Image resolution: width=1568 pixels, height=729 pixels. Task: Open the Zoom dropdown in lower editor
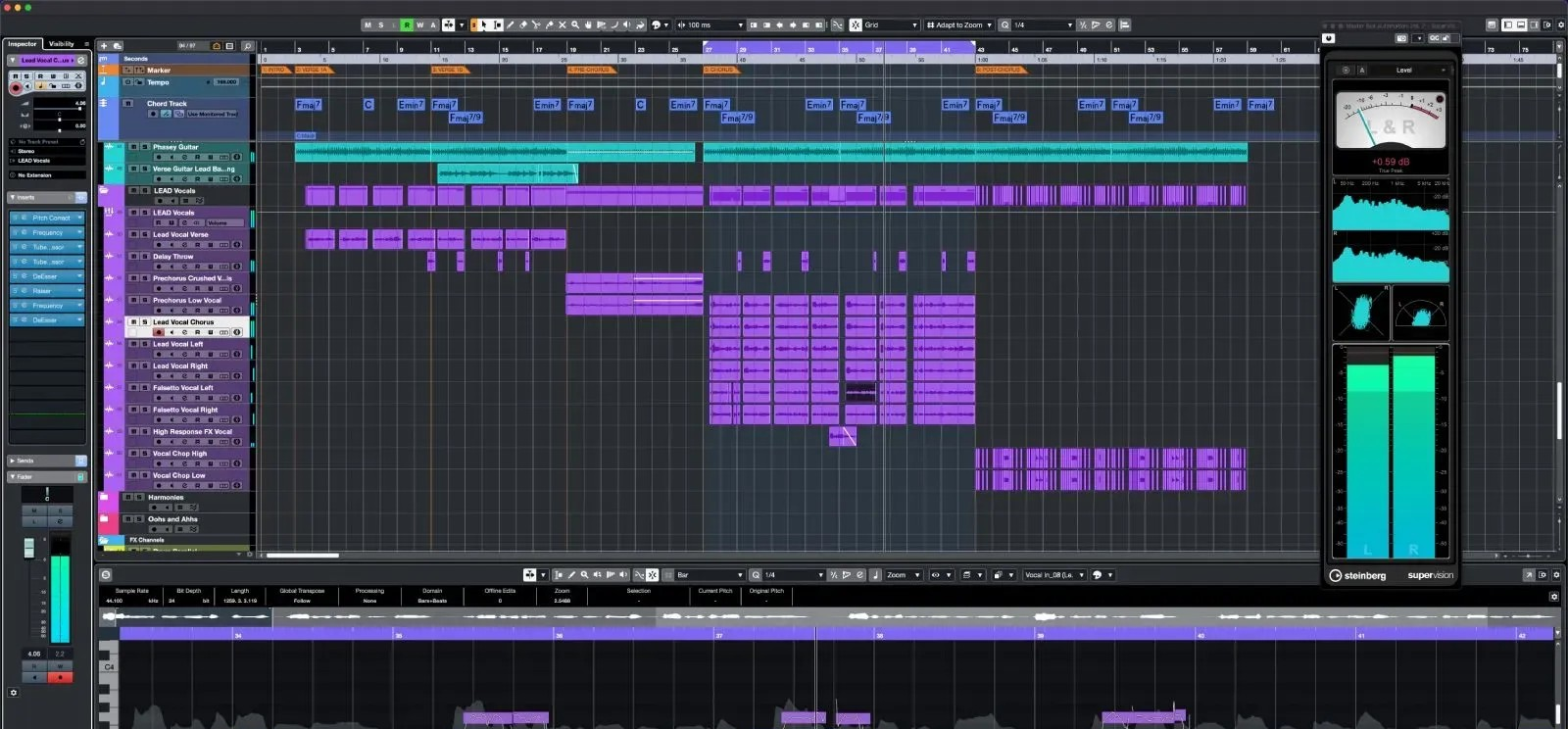click(x=903, y=575)
